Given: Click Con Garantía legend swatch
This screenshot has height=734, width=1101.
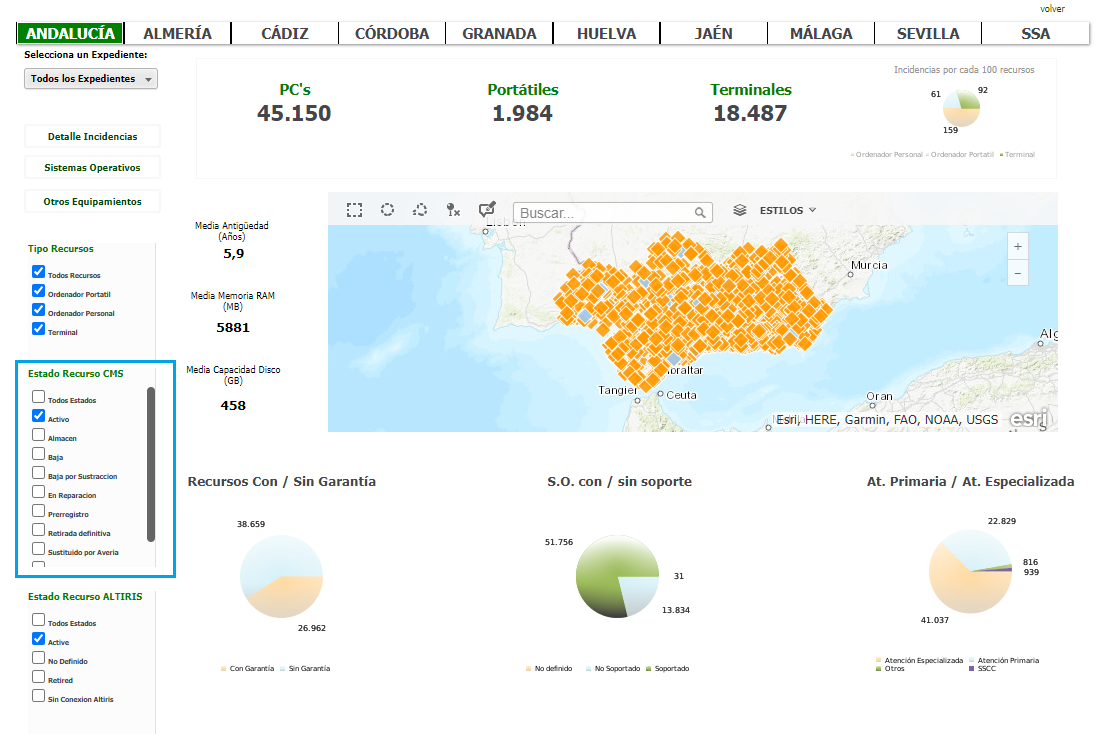Looking at the screenshot, I should (x=223, y=669).
